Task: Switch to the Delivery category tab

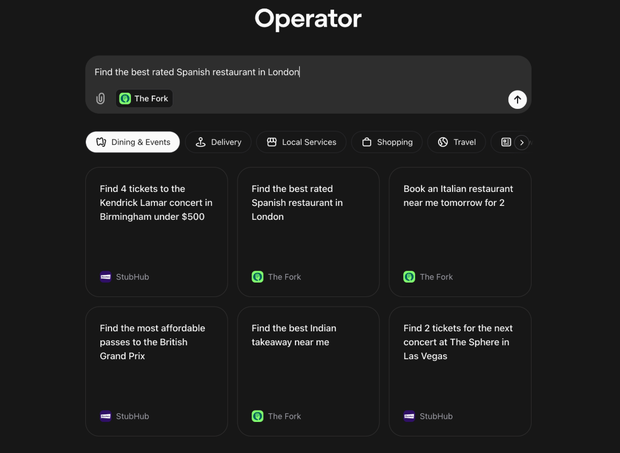Action: point(218,142)
